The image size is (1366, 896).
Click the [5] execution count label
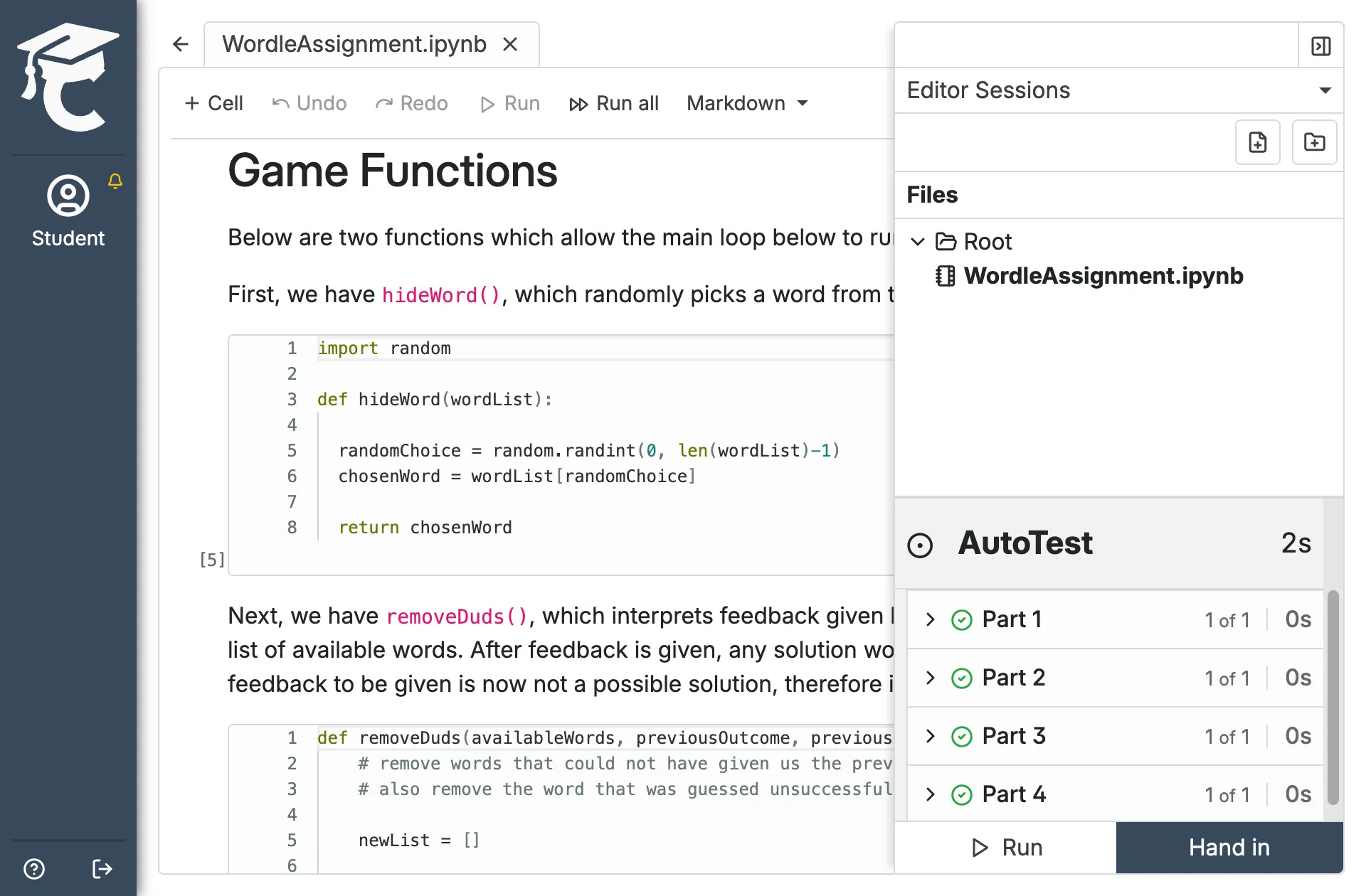coord(212,560)
